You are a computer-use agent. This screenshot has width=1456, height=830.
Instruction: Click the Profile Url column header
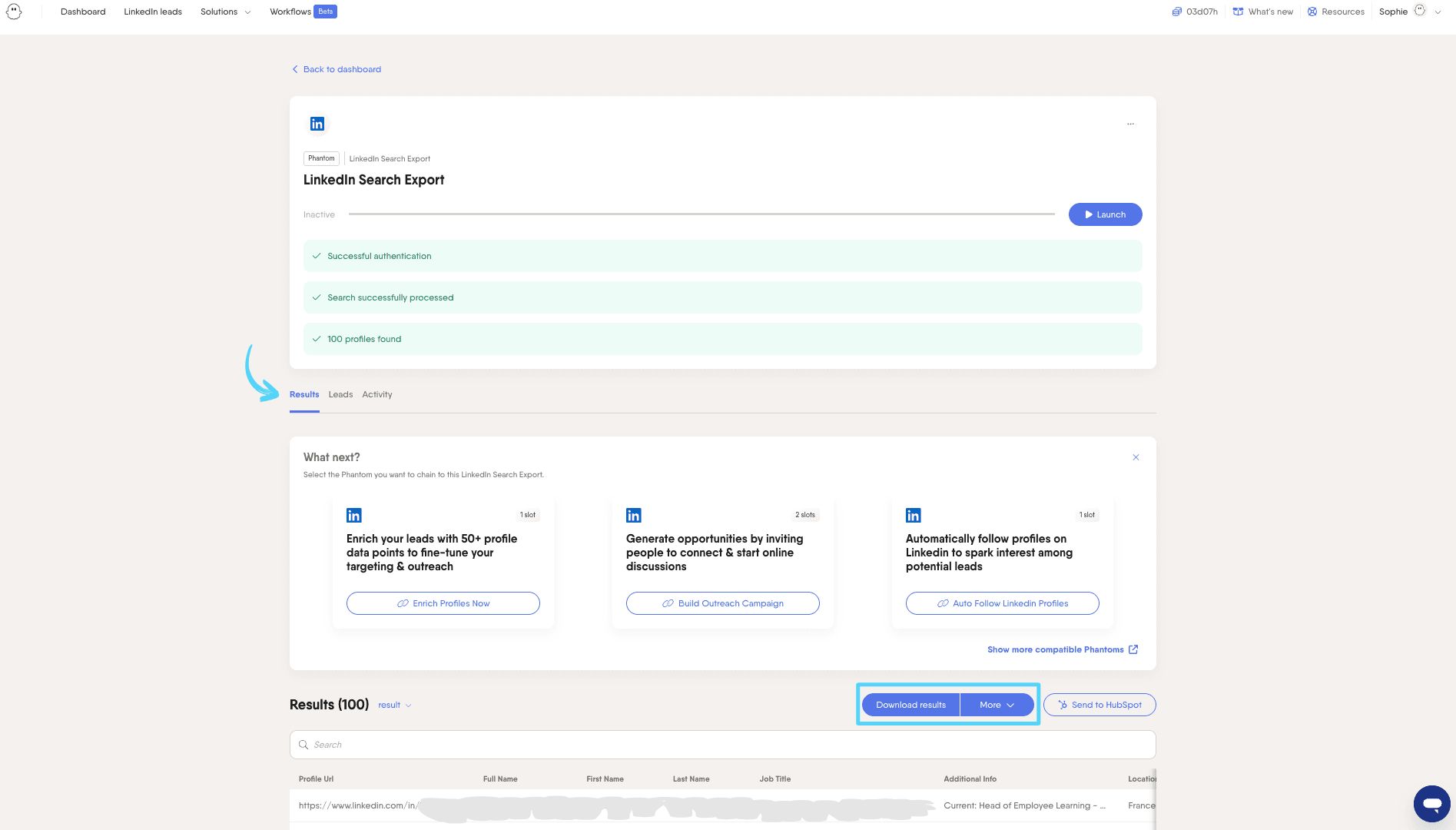point(316,779)
